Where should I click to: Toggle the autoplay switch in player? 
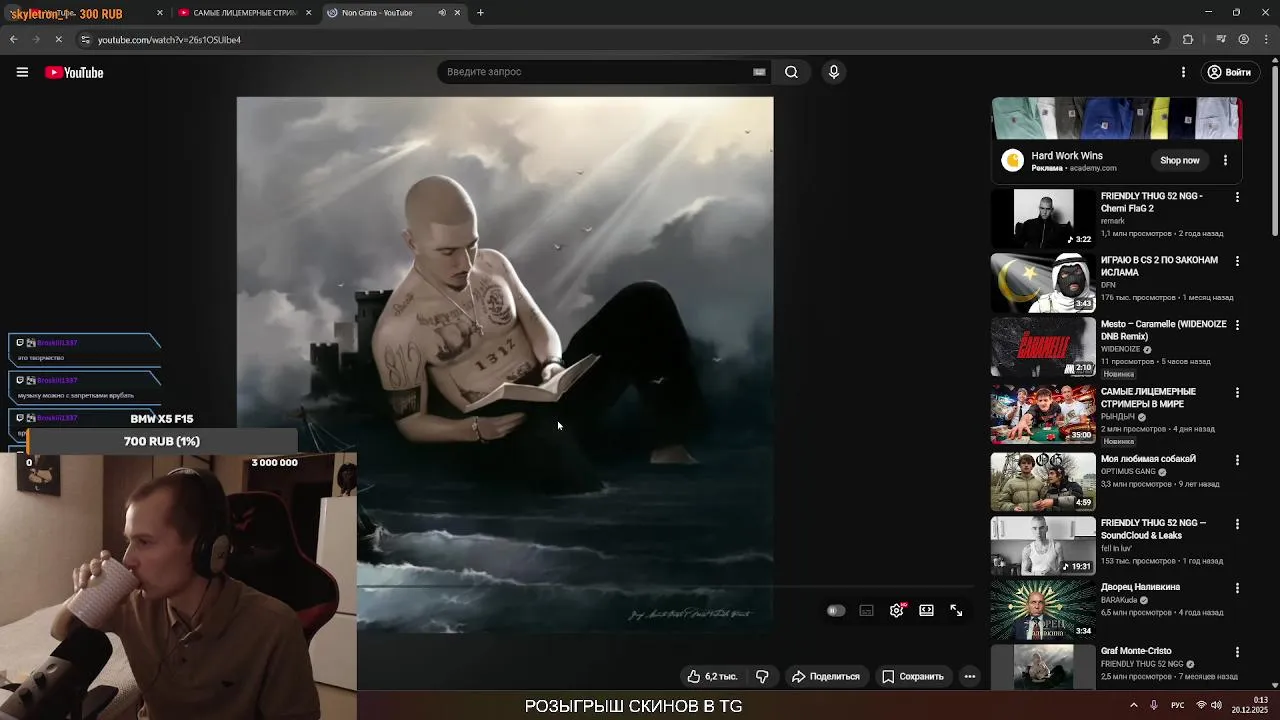[836, 610]
